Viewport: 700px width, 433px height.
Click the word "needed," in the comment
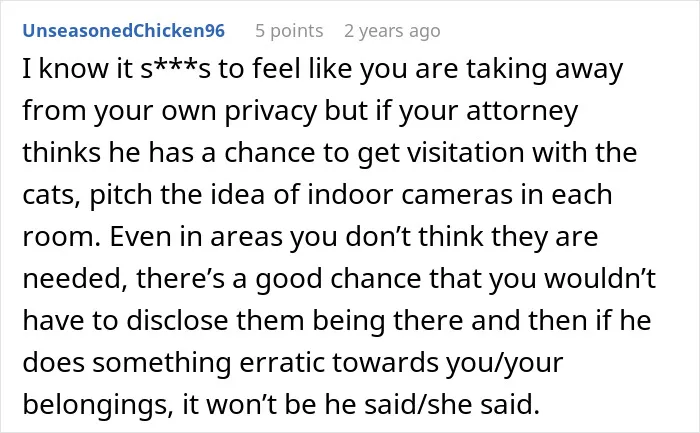[x=72, y=279]
